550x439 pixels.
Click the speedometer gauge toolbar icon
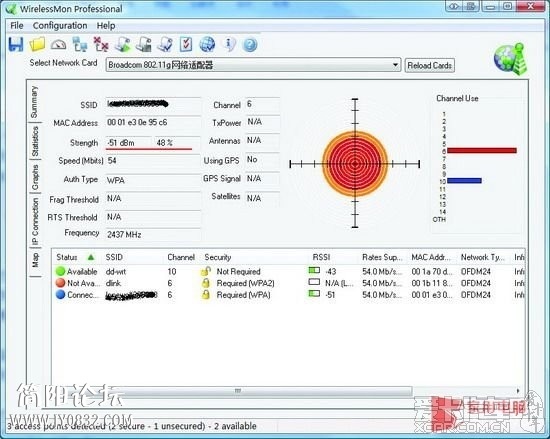59,45
